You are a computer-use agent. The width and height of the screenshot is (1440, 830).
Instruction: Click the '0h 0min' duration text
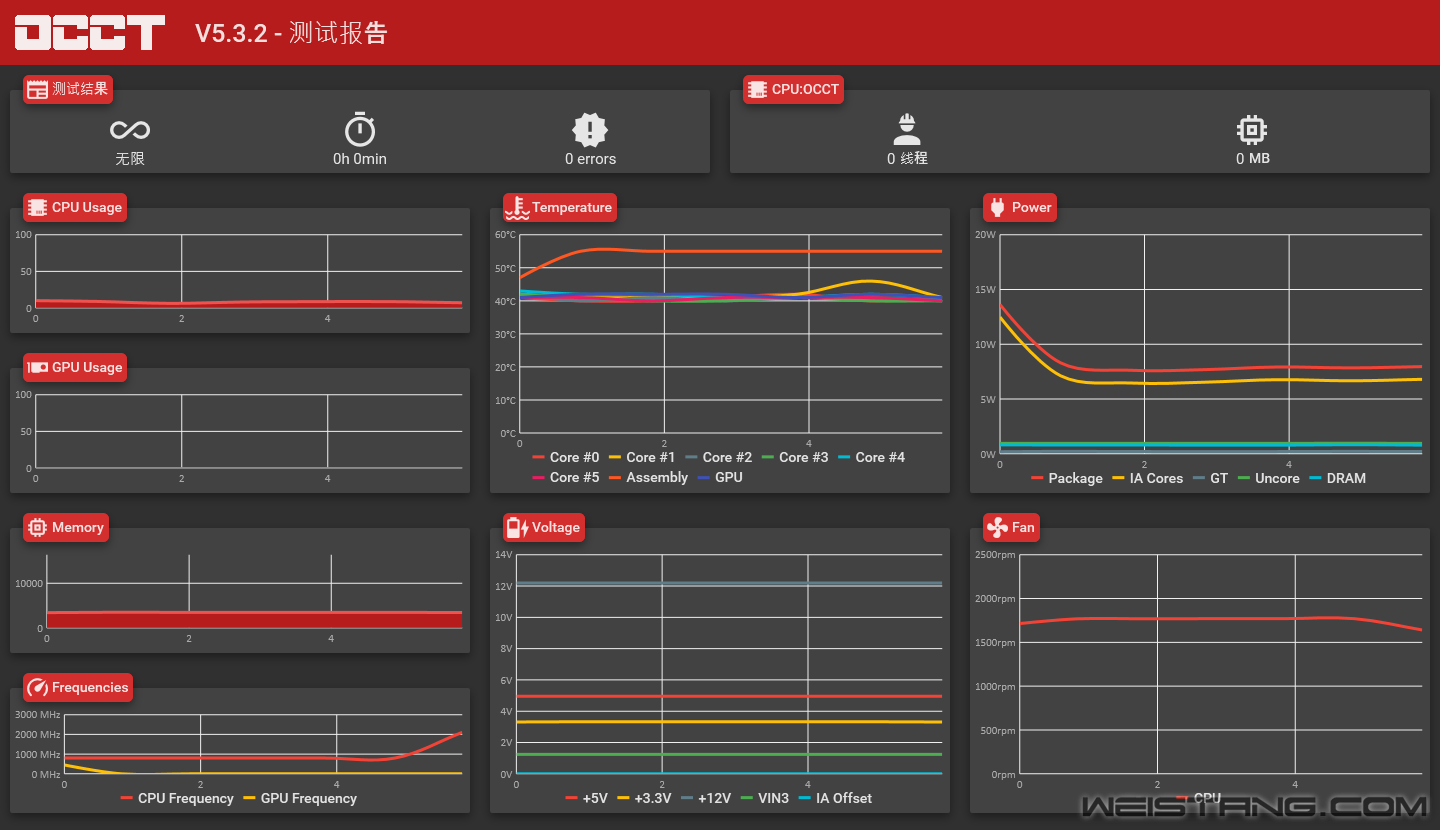(360, 159)
